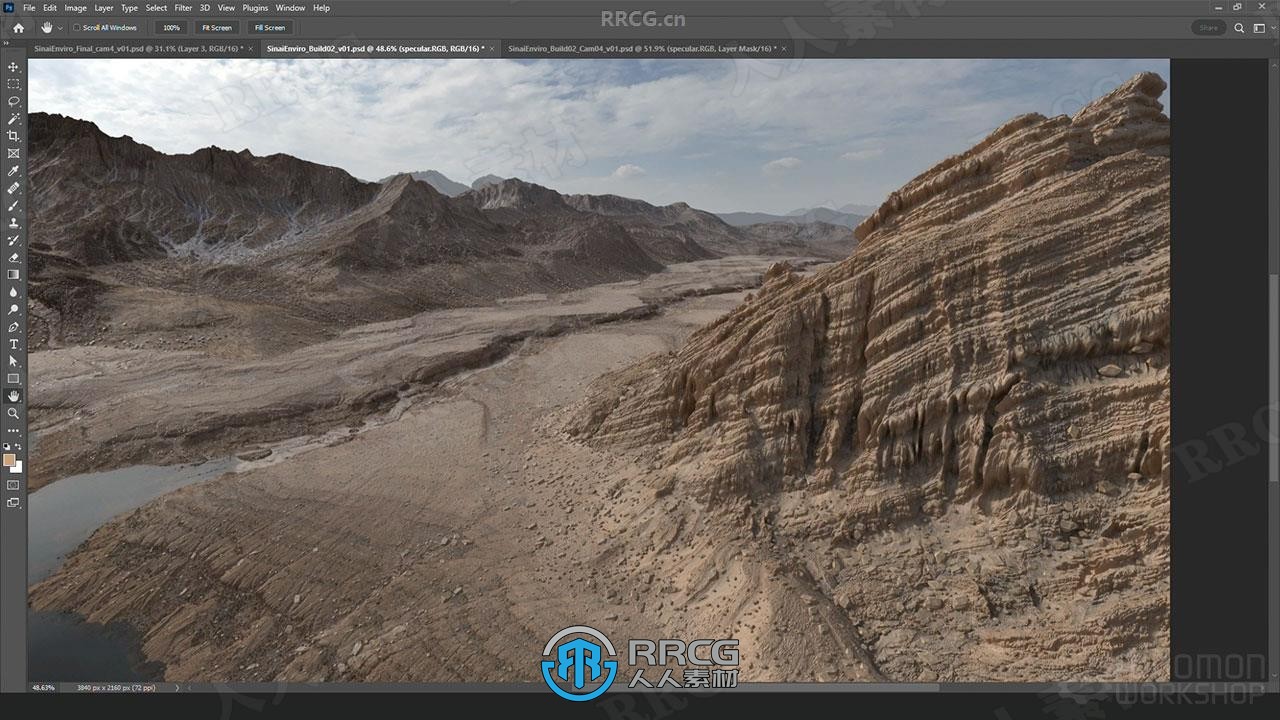Select the Gradient tool
The width and height of the screenshot is (1280, 720).
point(13,274)
